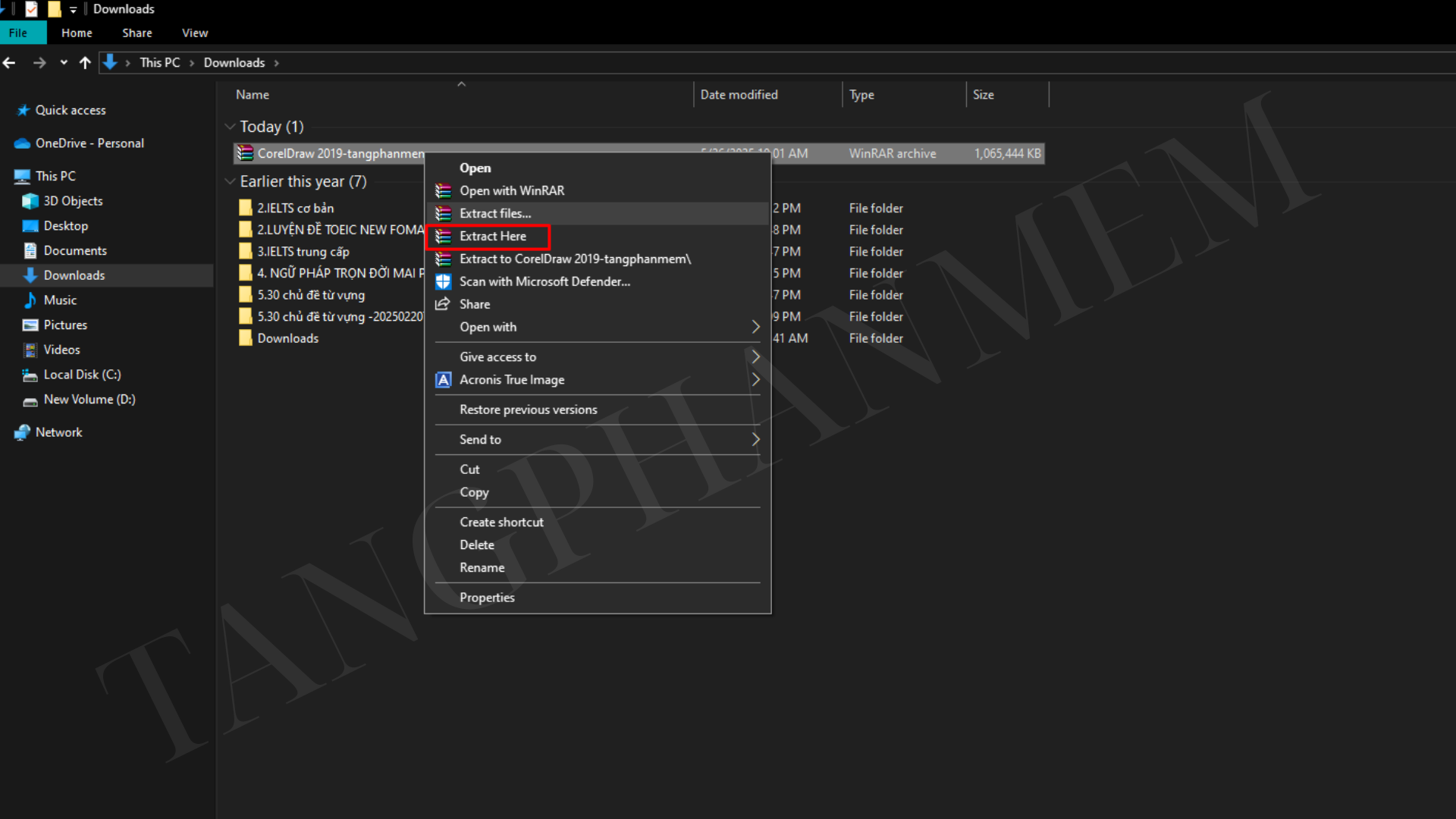Sort by Date modified column header
1456x819 pixels.
pyautogui.click(x=739, y=95)
